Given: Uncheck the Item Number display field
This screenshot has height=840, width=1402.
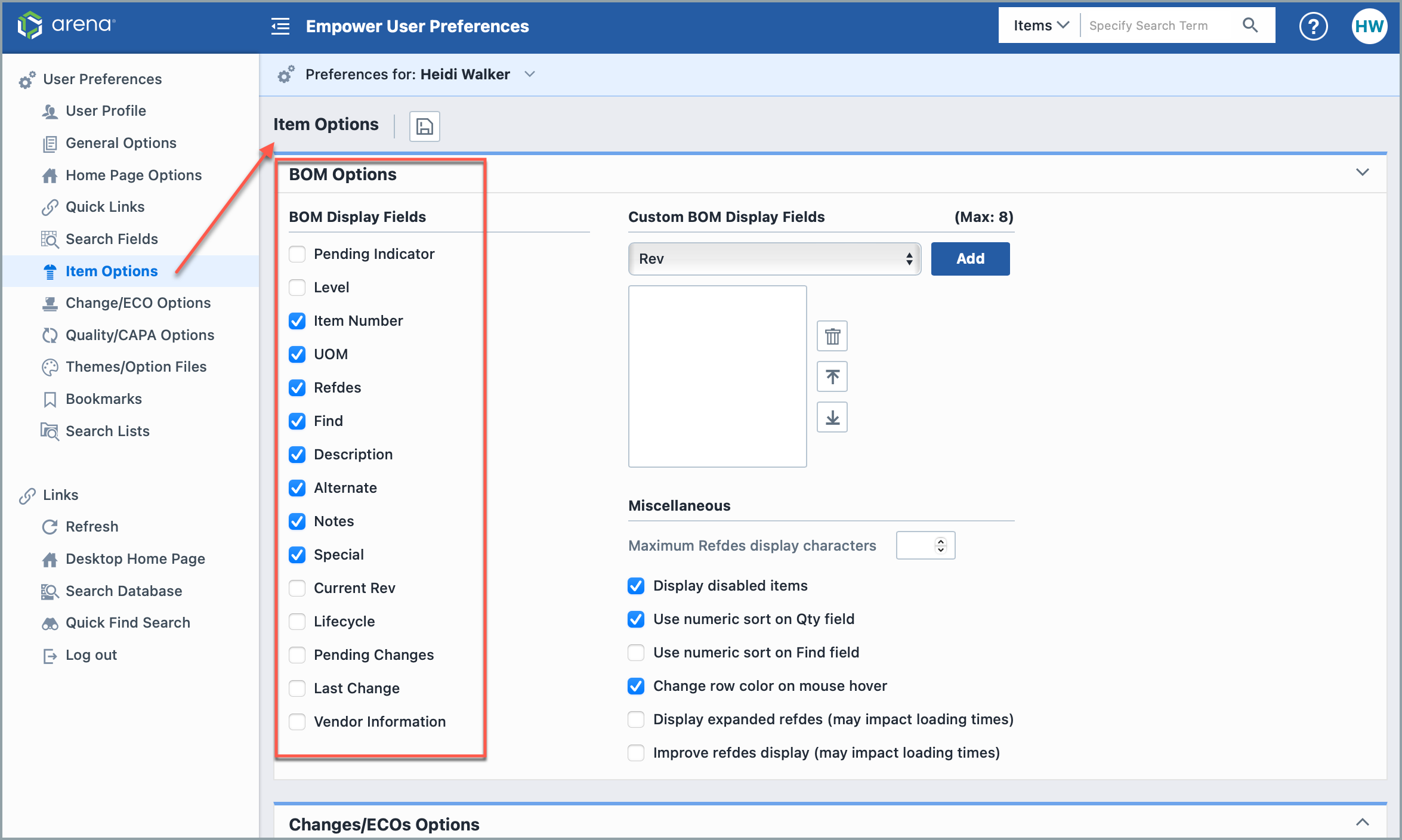Looking at the screenshot, I should [297, 320].
